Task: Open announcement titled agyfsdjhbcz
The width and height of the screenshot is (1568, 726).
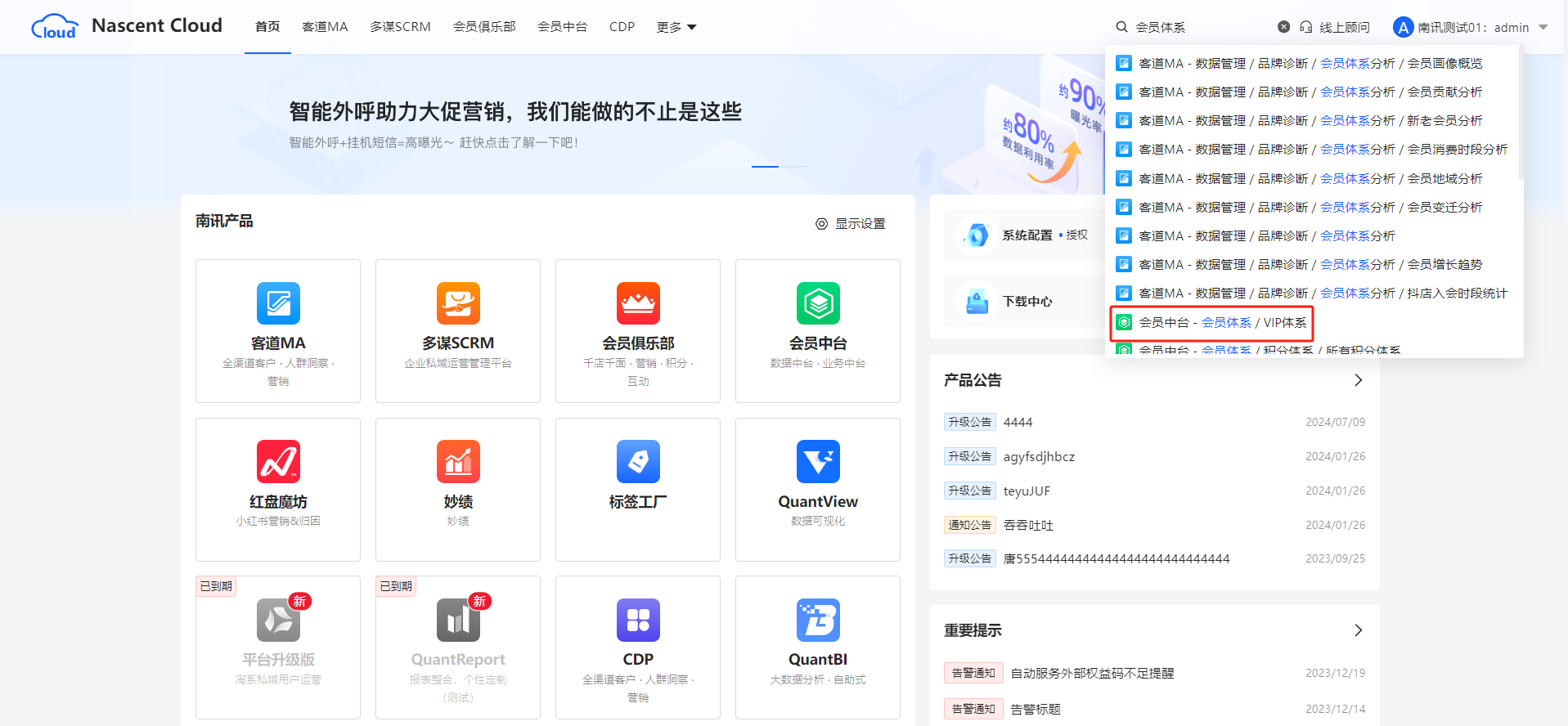Action: pos(1039,456)
